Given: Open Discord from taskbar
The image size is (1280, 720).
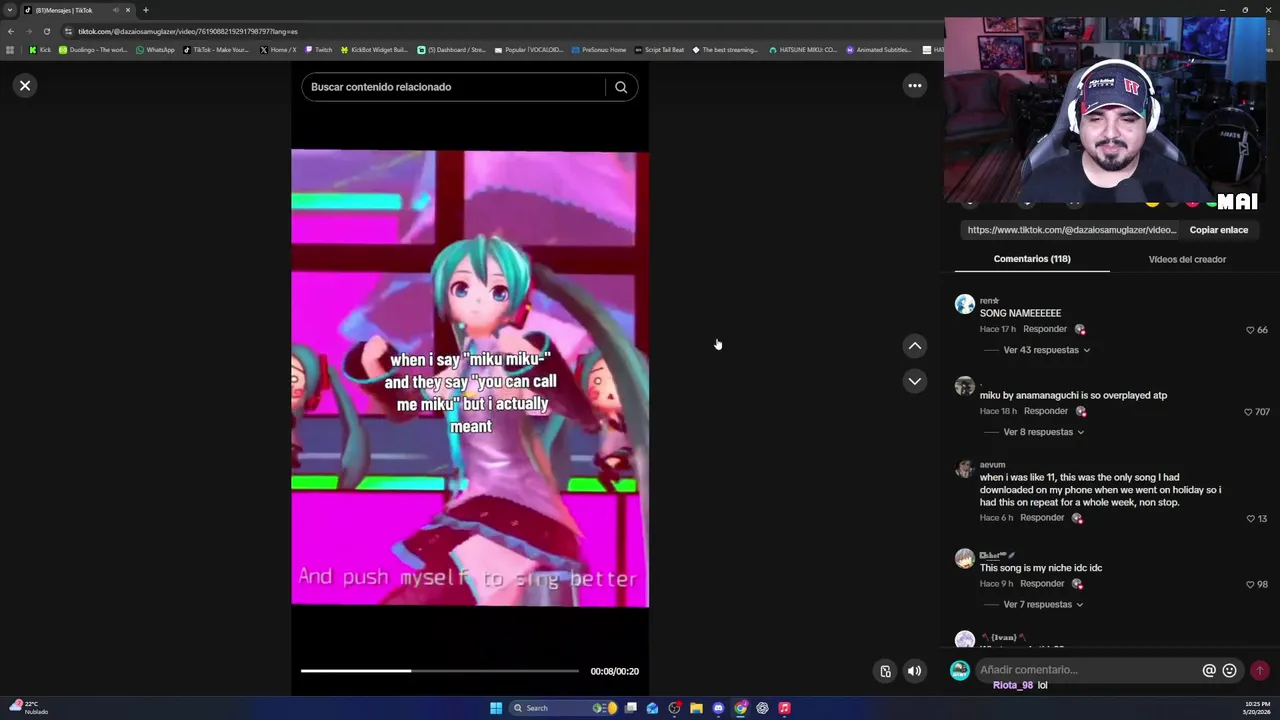Looking at the screenshot, I should pyautogui.click(x=718, y=708).
